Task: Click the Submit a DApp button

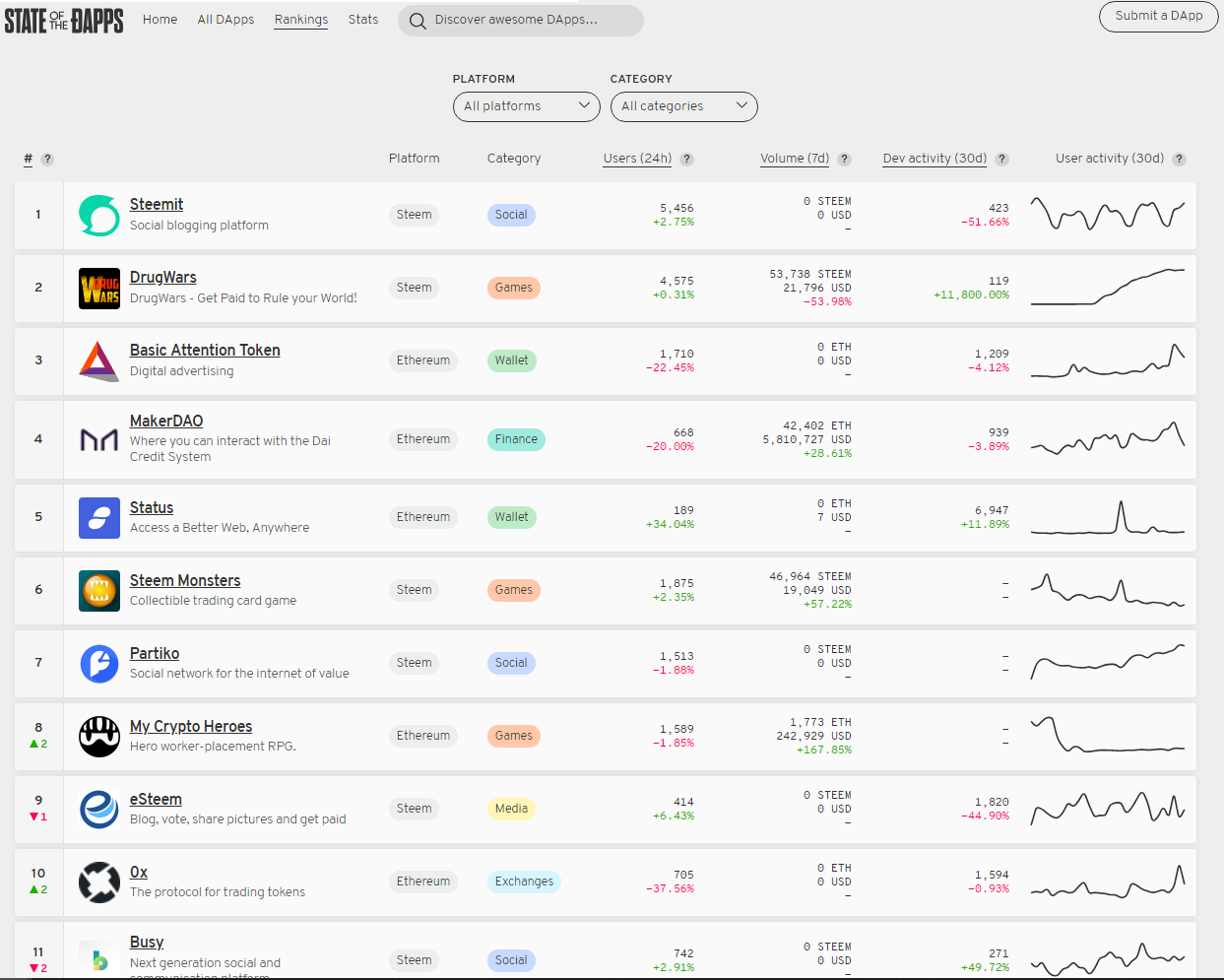Action: (1159, 17)
